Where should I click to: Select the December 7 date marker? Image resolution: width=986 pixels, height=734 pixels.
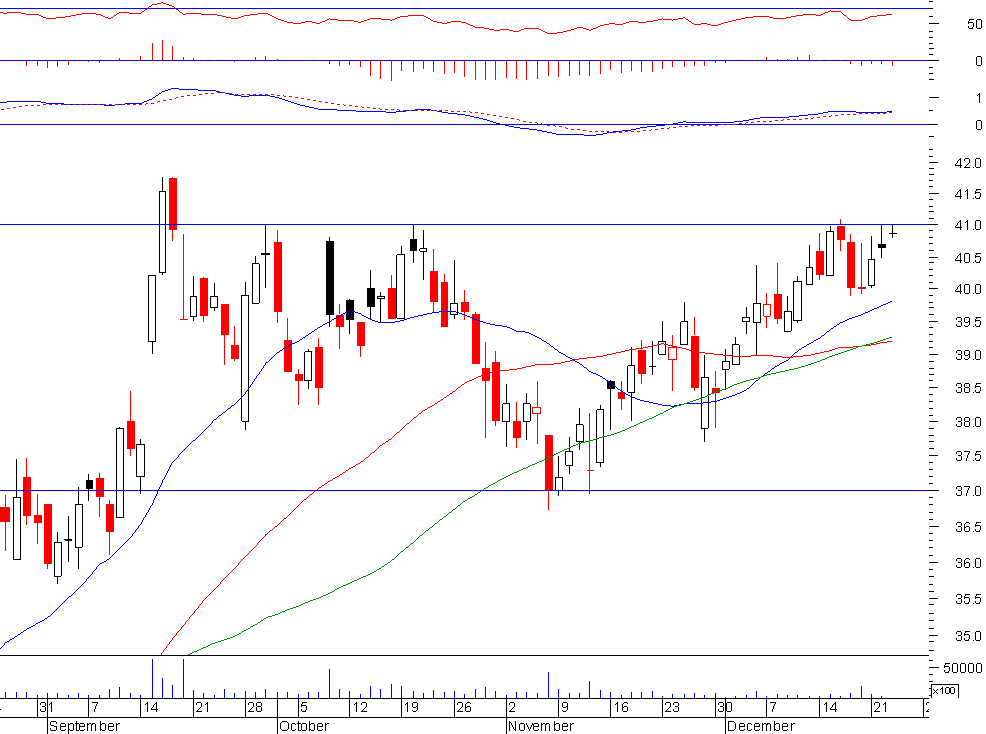click(773, 708)
